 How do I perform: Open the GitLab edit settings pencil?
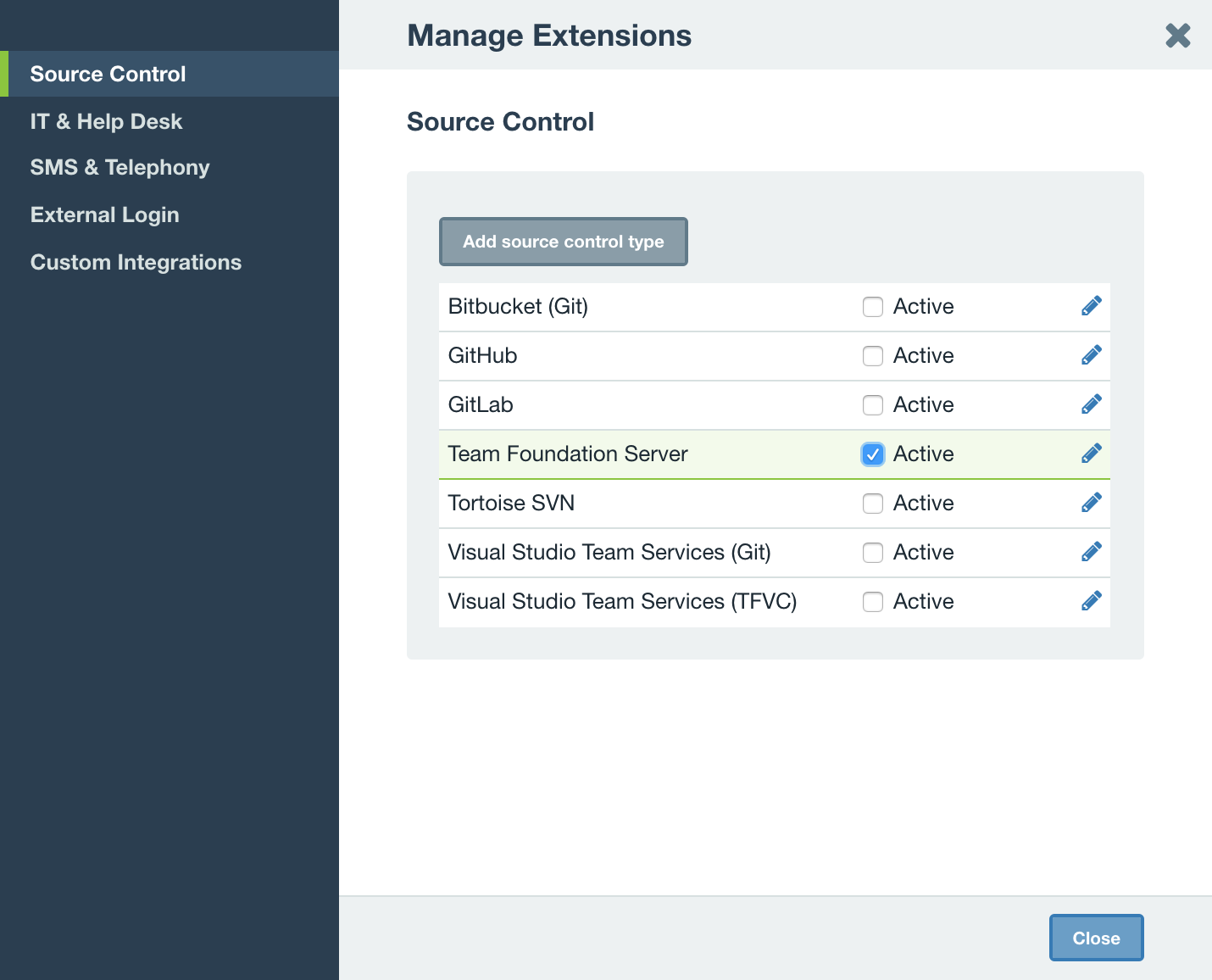[x=1092, y=404]
